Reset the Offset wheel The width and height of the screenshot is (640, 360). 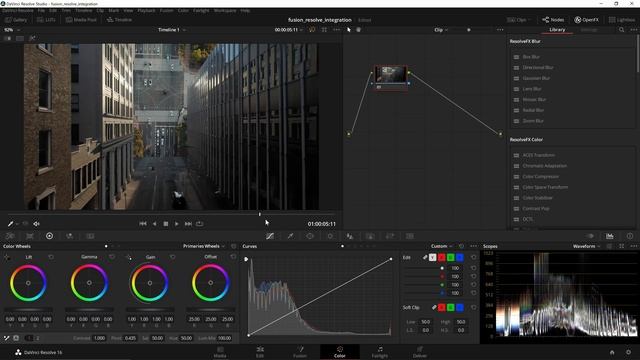click(x=233, y=257)
